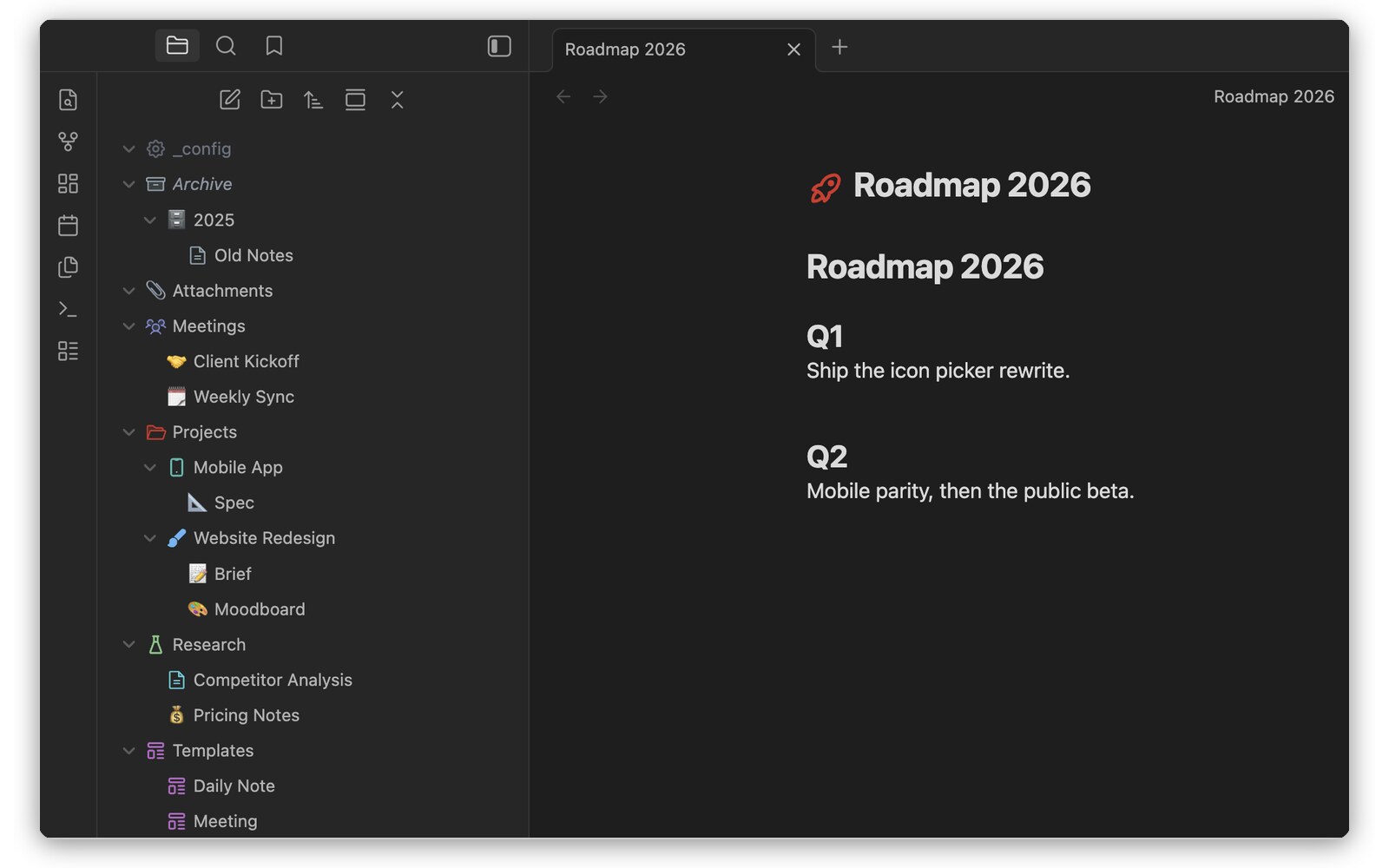Viewport: 1389px width, 868px height.
Task: Open quick switcher ribbon icon
Action: [68, 100]
